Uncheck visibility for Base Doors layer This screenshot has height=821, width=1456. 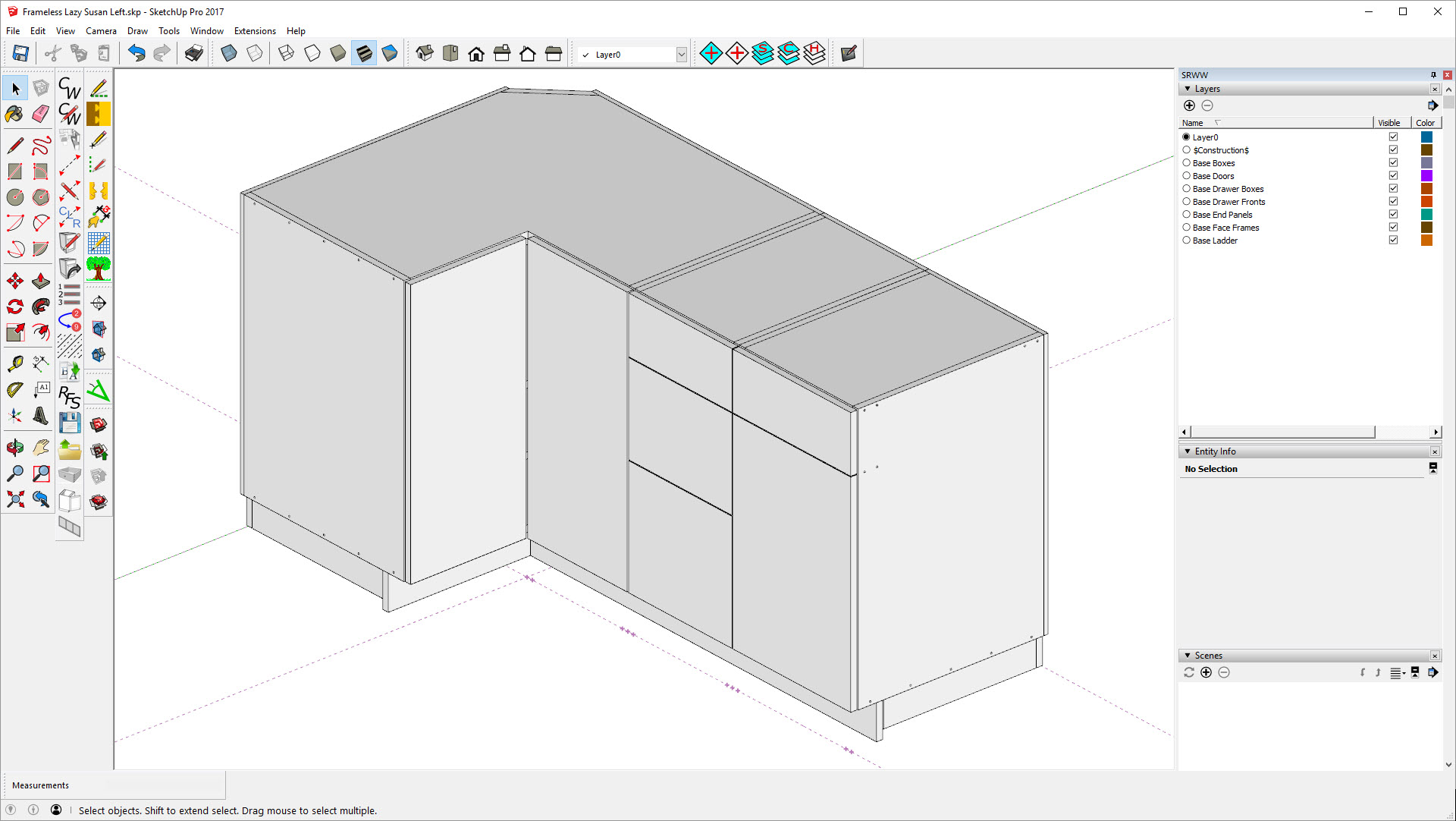[x=1394, y=175]
